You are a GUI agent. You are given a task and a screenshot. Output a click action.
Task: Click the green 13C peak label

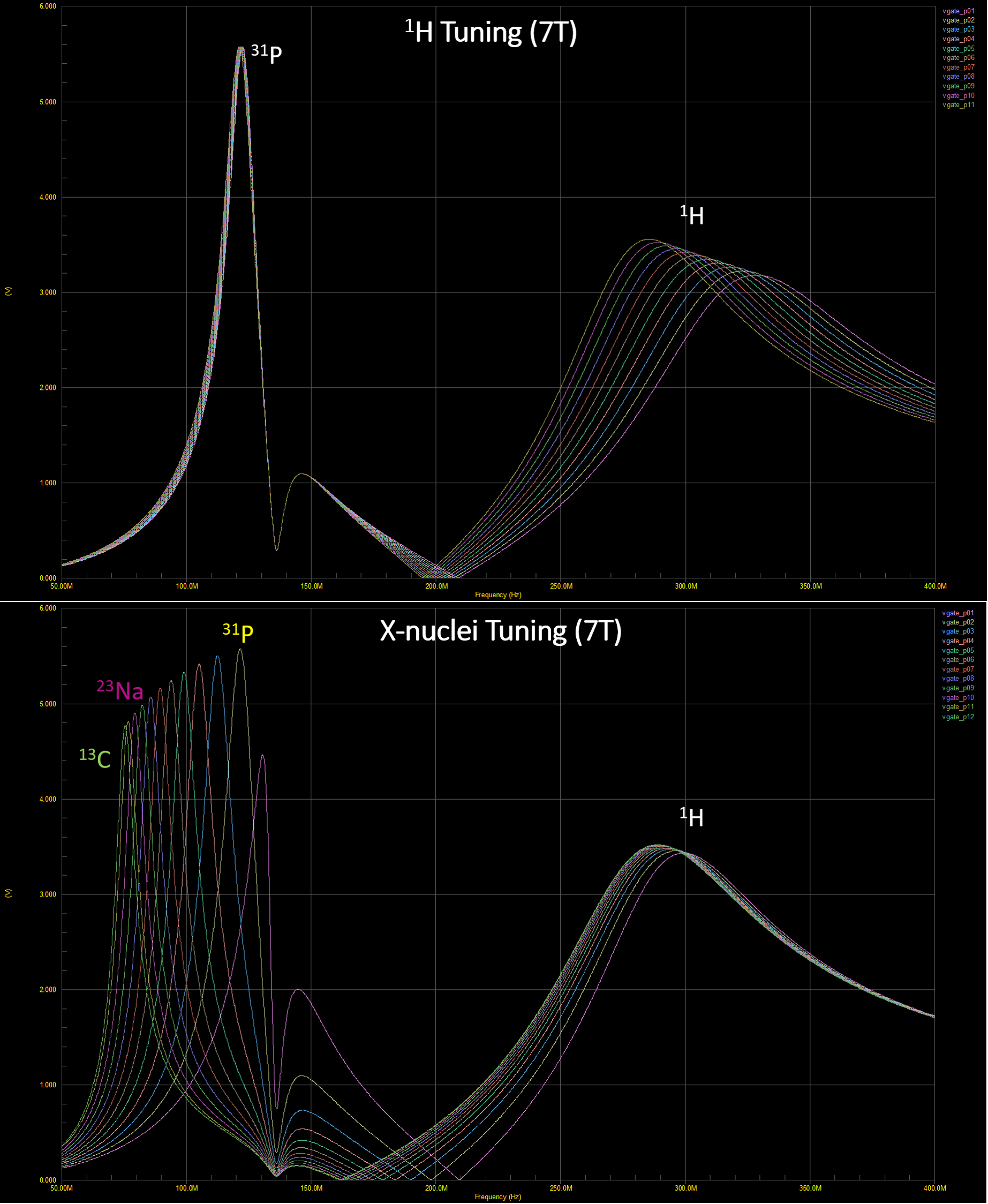pyautogui.click(x=94, y=758)
